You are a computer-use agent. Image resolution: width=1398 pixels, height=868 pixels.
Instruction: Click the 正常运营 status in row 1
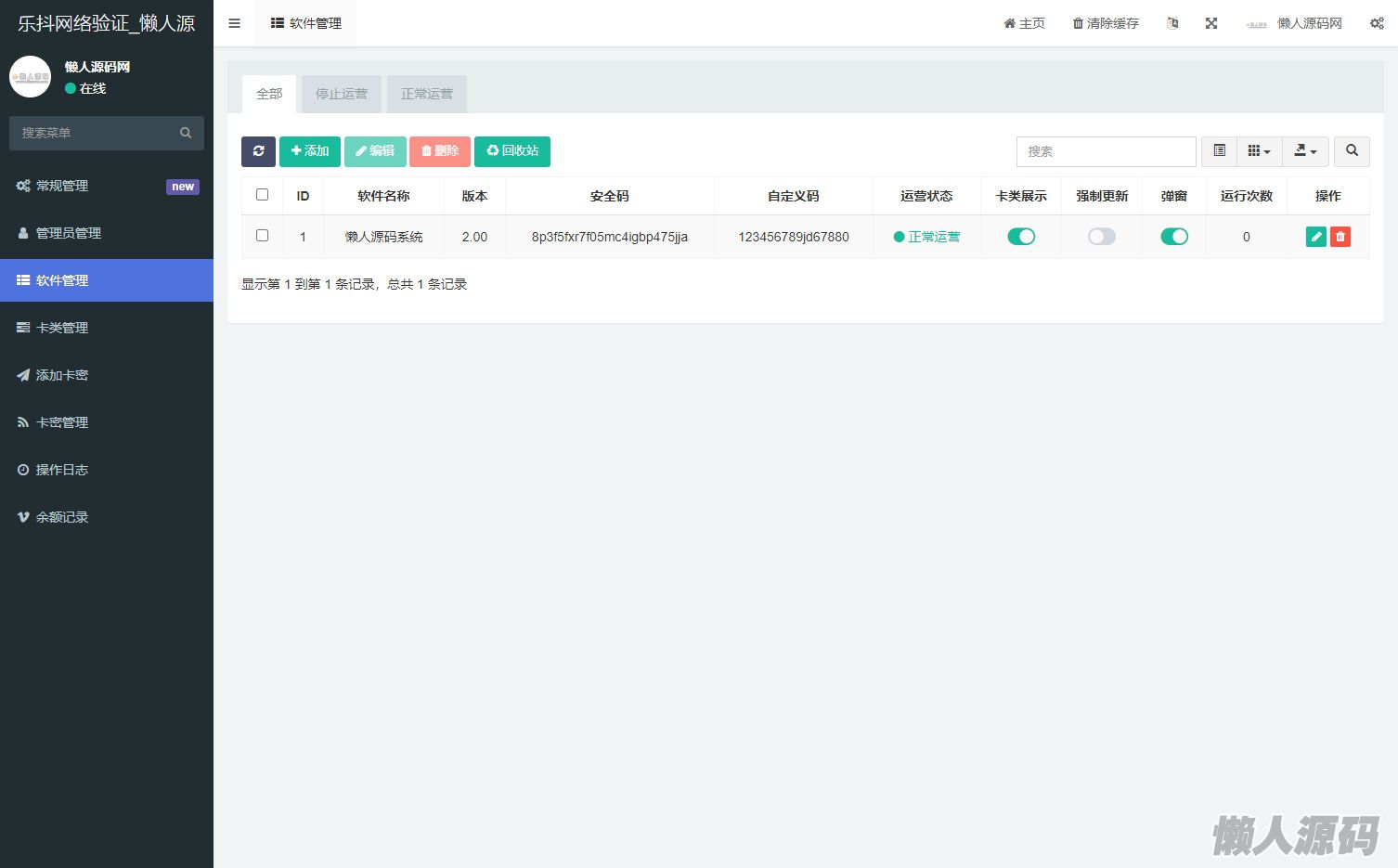click(x=926, y=237)
